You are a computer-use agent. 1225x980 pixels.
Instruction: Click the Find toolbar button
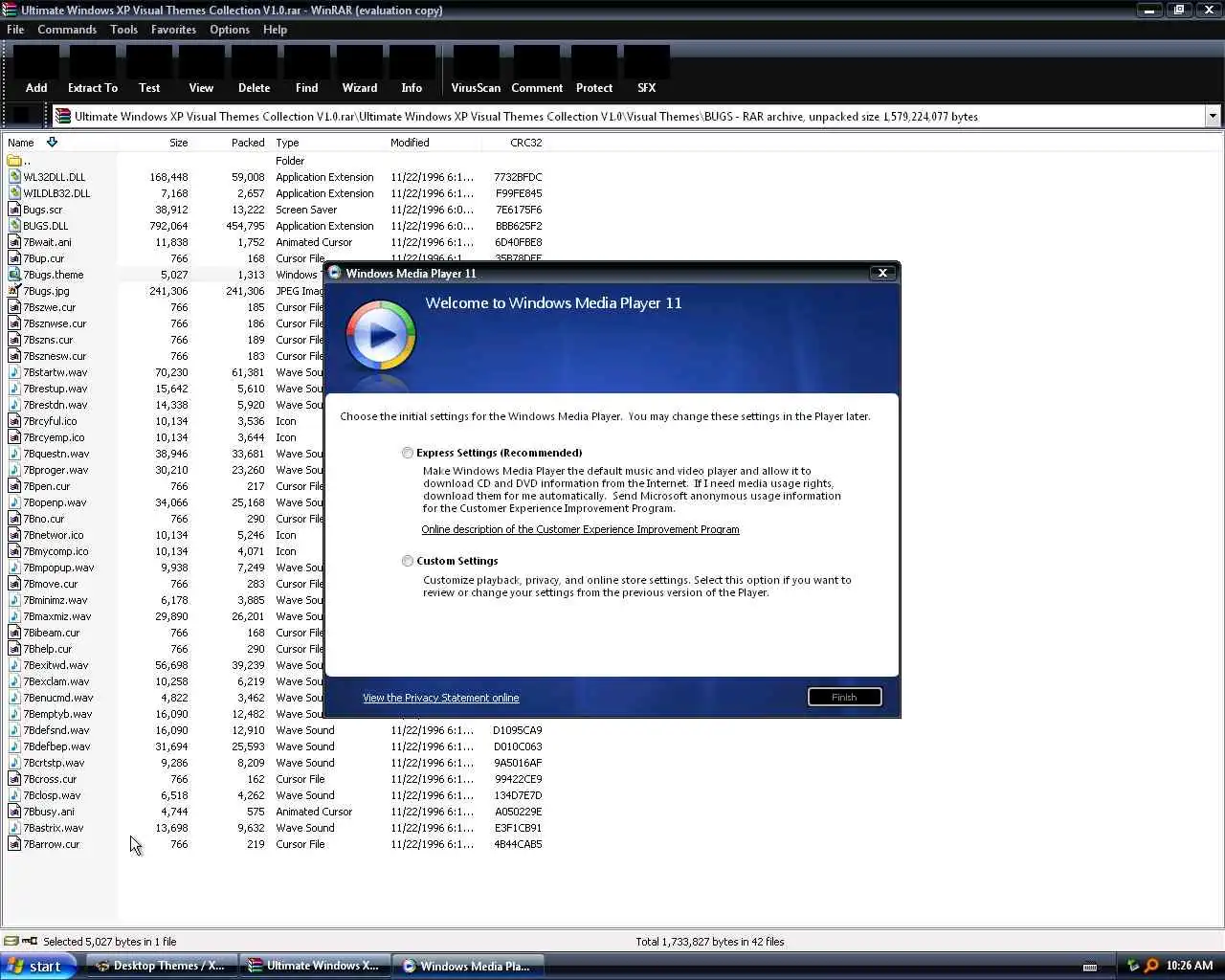pos(306,70)
